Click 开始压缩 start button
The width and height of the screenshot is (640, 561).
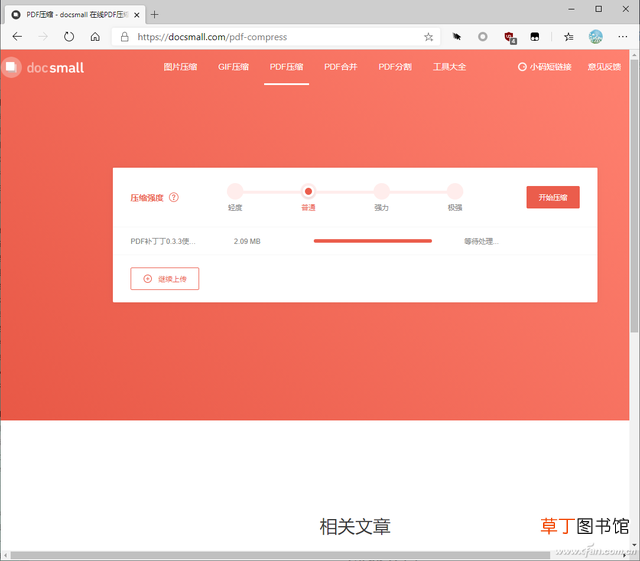tap(553, 197)
